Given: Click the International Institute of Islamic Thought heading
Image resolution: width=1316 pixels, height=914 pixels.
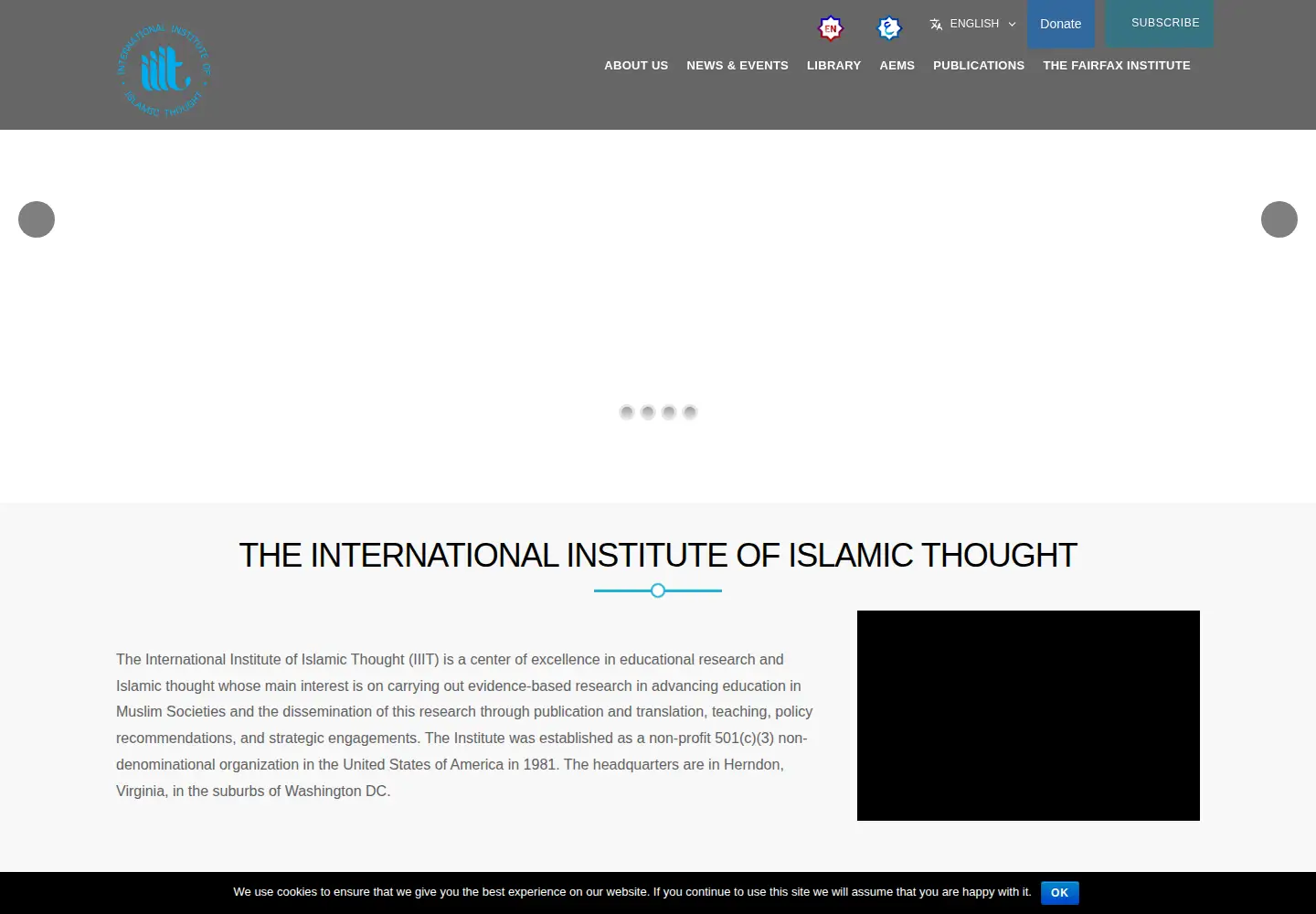Looking at the screenshot, I should [x=658, y=555].
